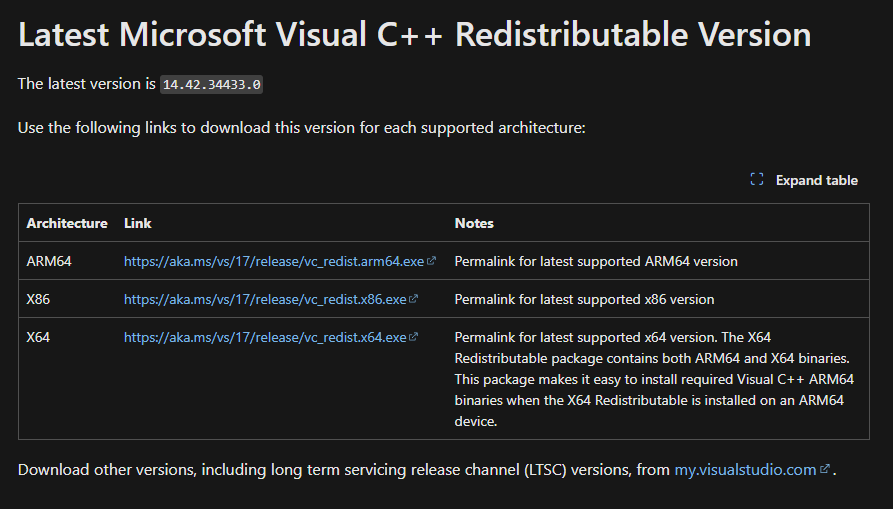Viewport: 893px width, 509px height.
Task: Click the X86 architecture cell
Action: (x=39, y=299)
